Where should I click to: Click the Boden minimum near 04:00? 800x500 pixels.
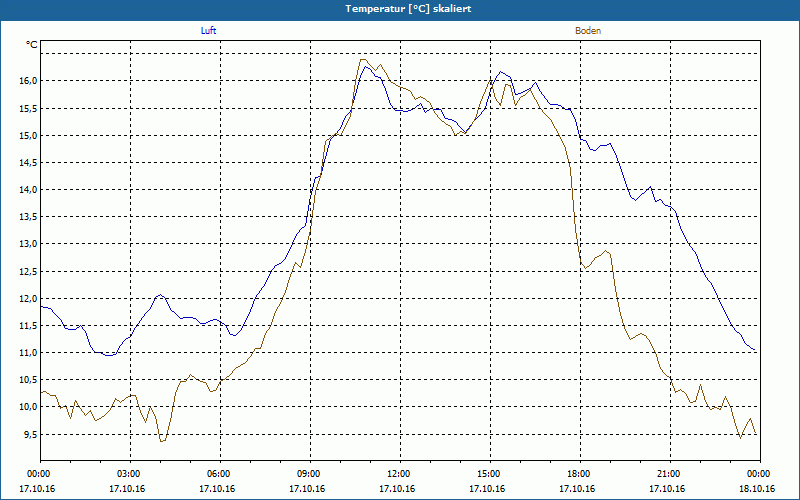(162, 441)
